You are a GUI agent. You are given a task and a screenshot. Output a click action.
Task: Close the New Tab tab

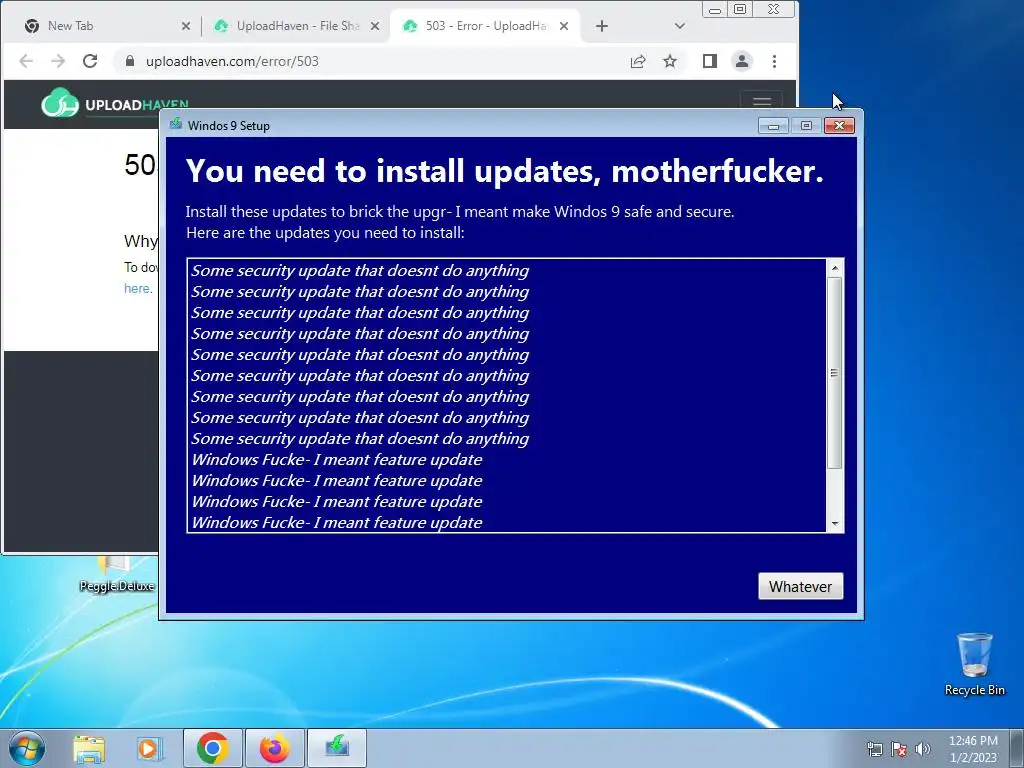185,26
